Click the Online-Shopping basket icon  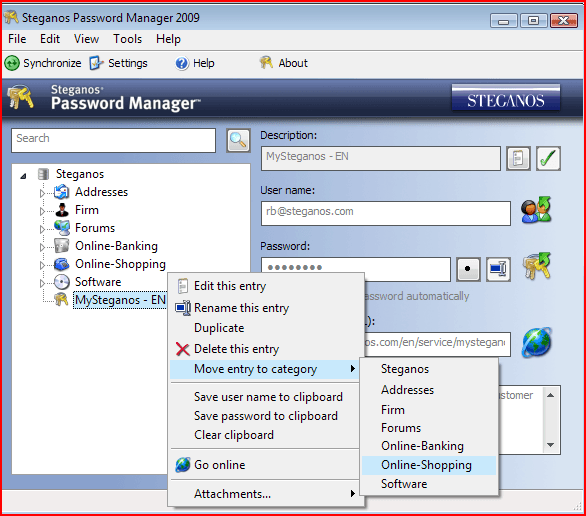(x=62, y=264)
